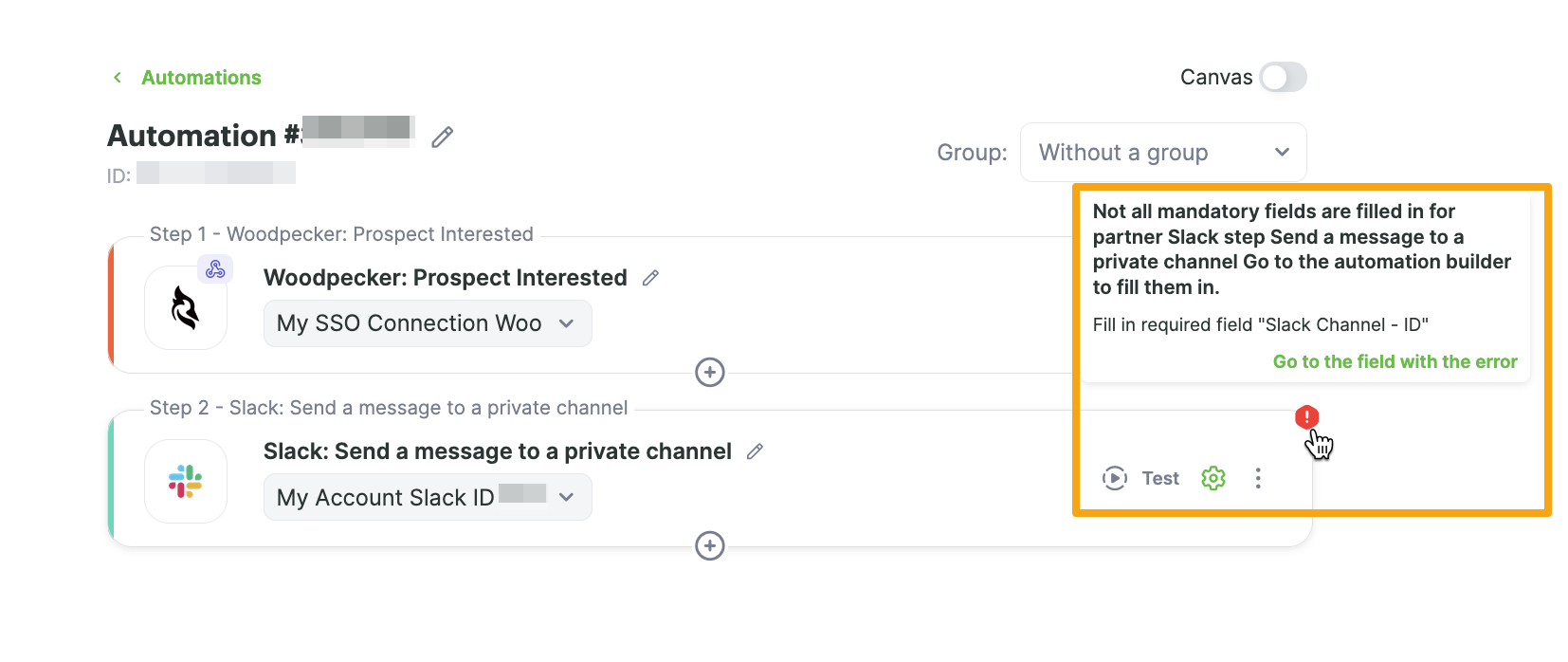Screen dimensions: 1568x662
Task: Click the back chevron beside Automations
Action: pos(118,78)
